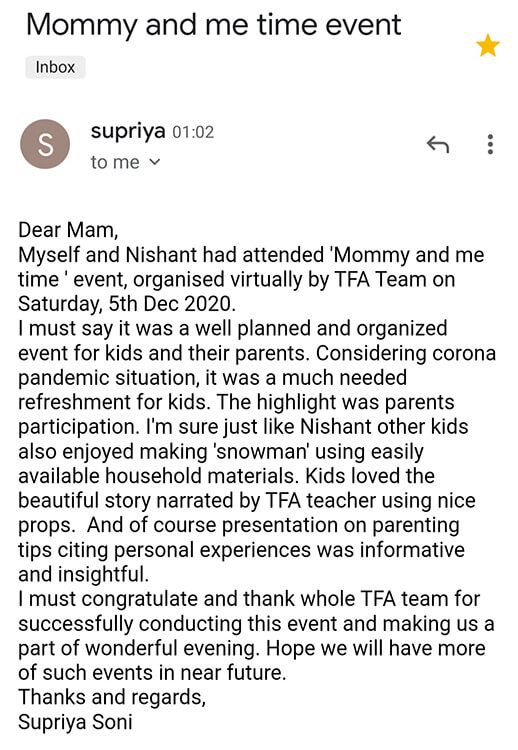Click 'props.' word in the message body
The height and width of the screenshot is (750, 518).
(x=47, y=526)
